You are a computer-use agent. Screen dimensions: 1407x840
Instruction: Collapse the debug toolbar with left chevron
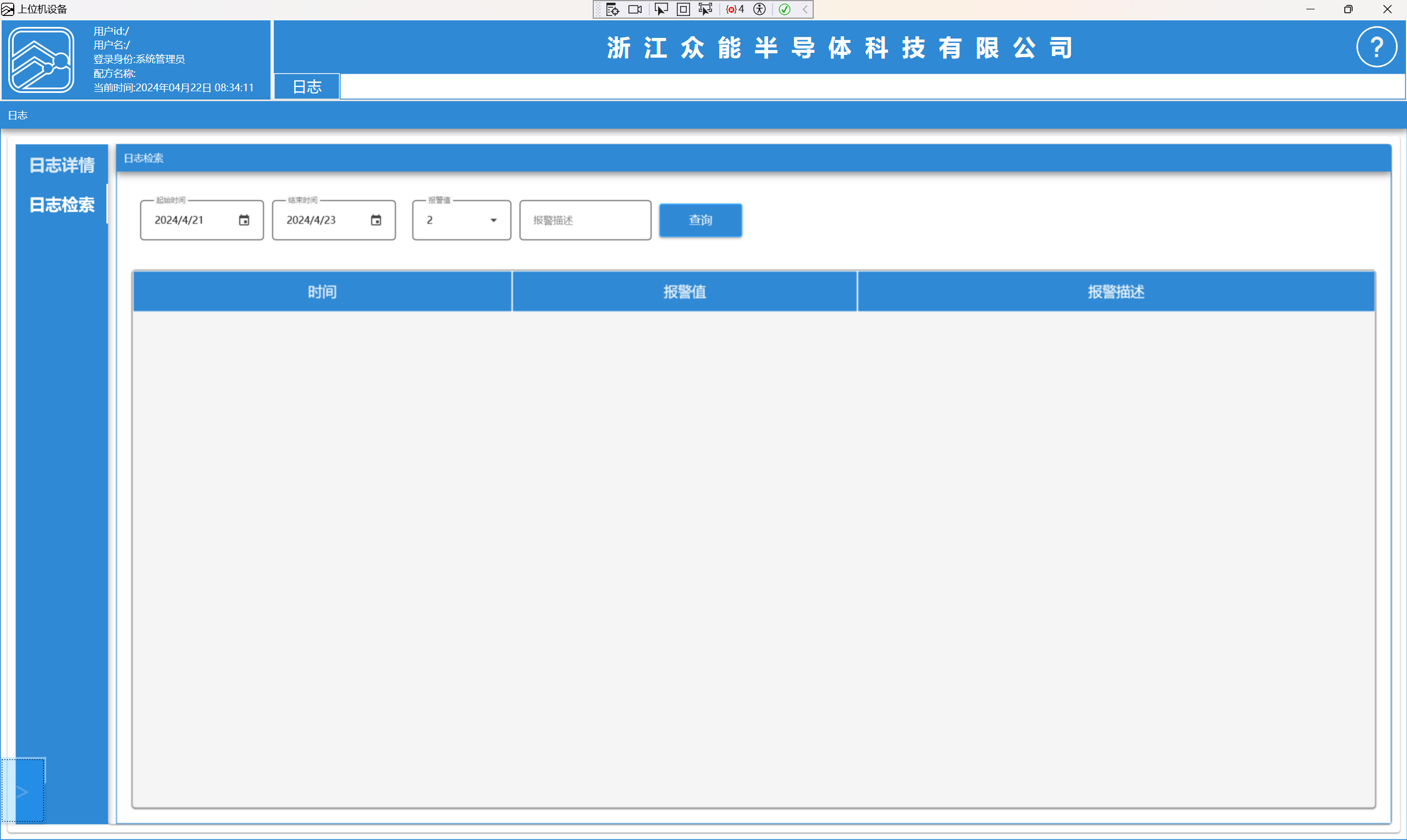tap(805, 9)
